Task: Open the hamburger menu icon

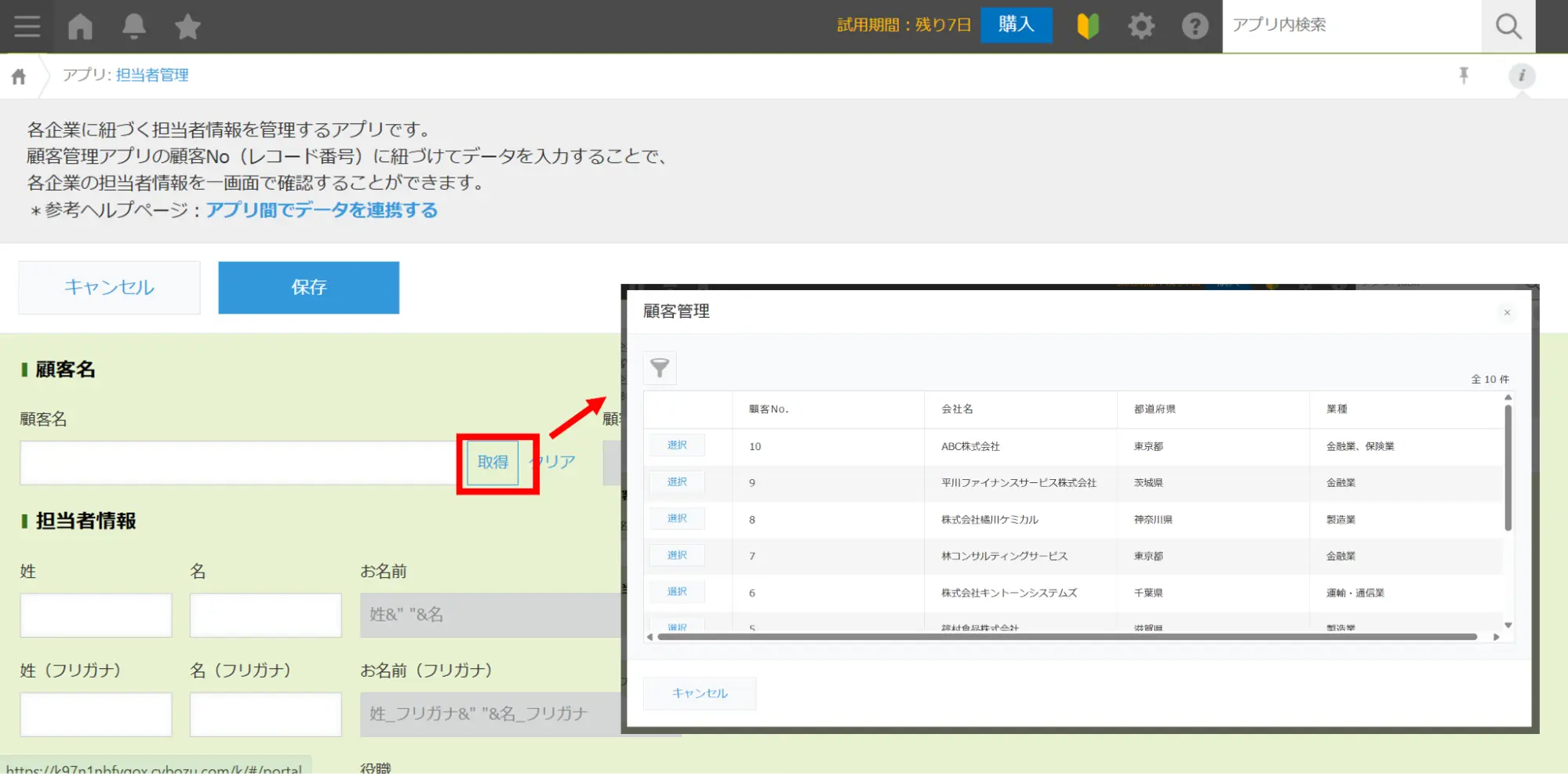Action: tap(27, 26)
